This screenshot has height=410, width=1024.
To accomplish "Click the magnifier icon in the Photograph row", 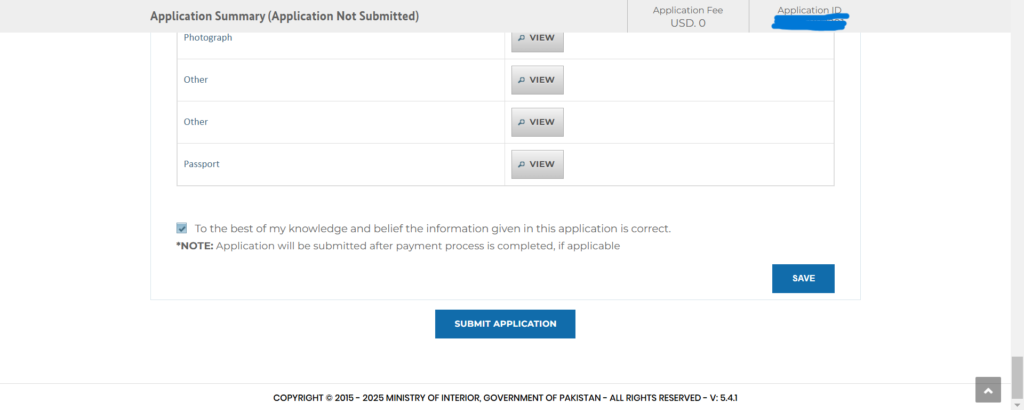I will tap(521, 38).
